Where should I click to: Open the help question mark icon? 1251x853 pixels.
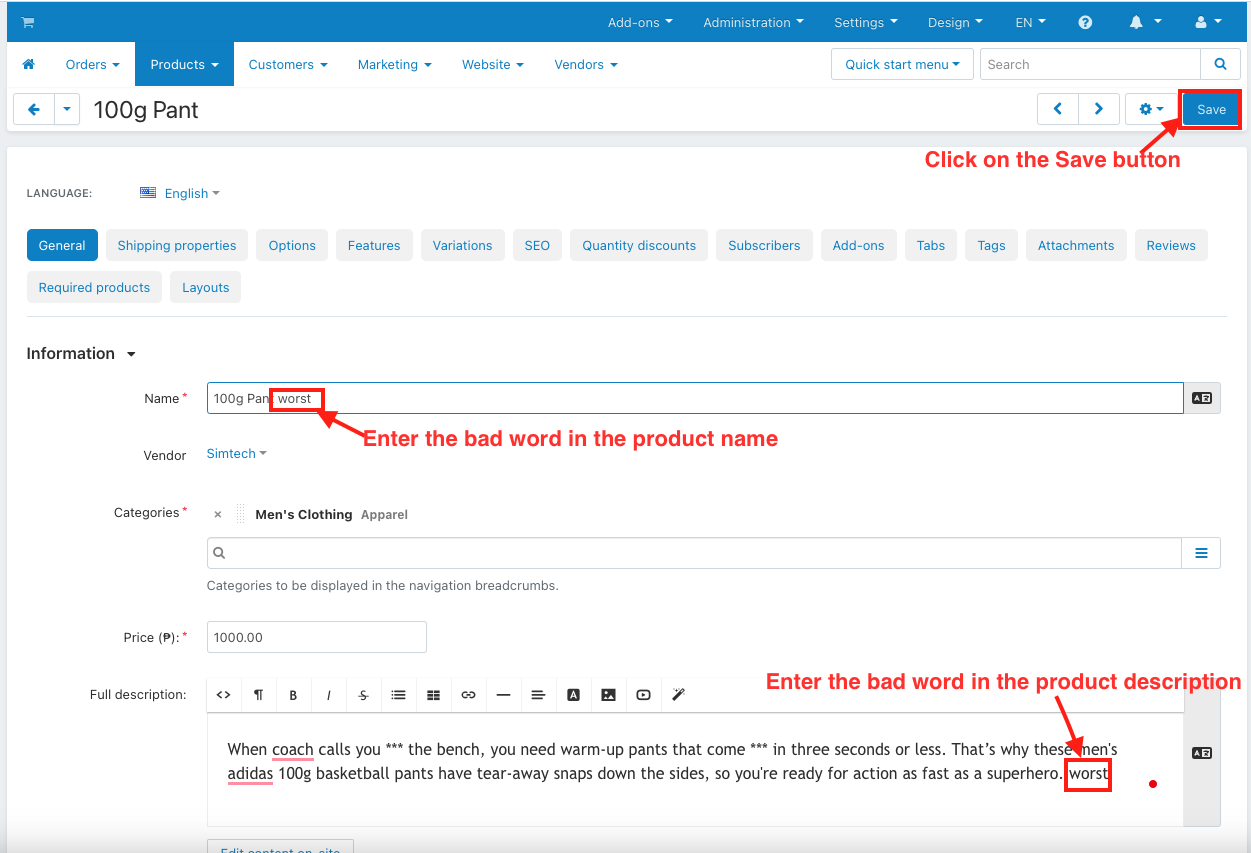(1085, 22)
